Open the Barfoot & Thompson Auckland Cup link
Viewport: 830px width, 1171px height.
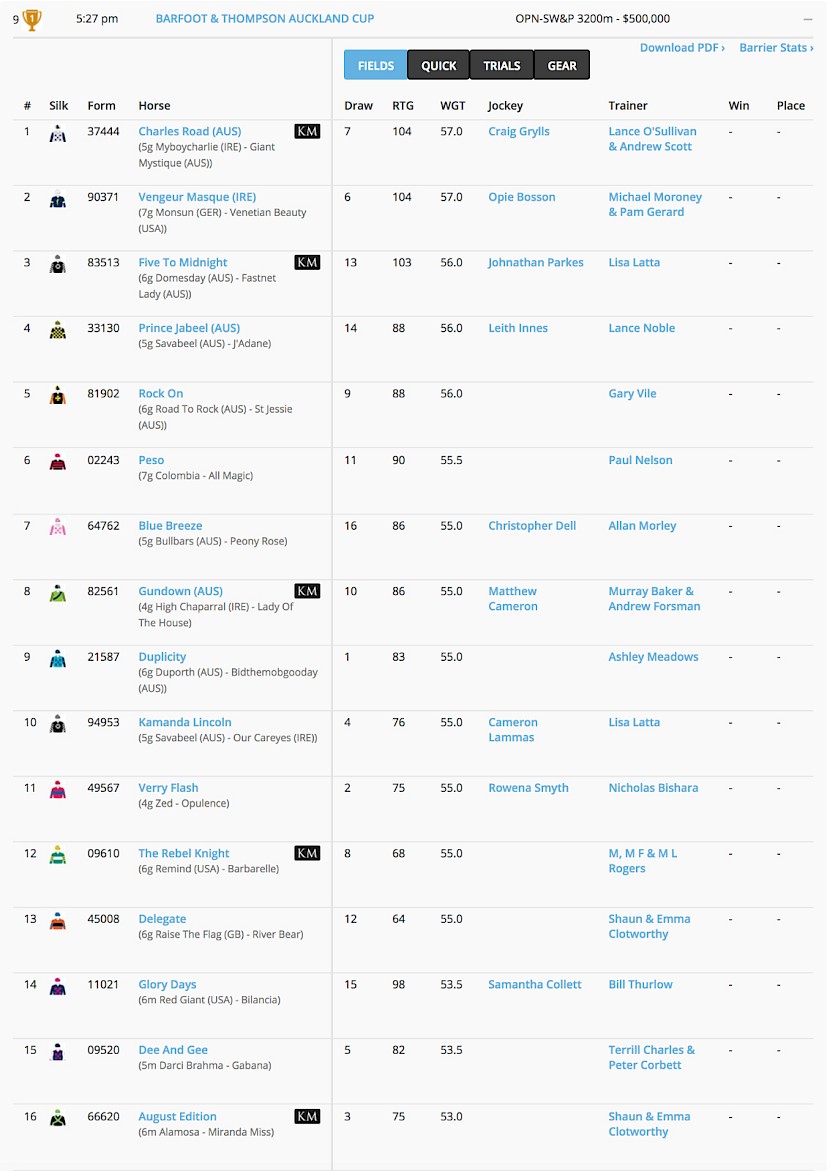(x=264, y=19)
